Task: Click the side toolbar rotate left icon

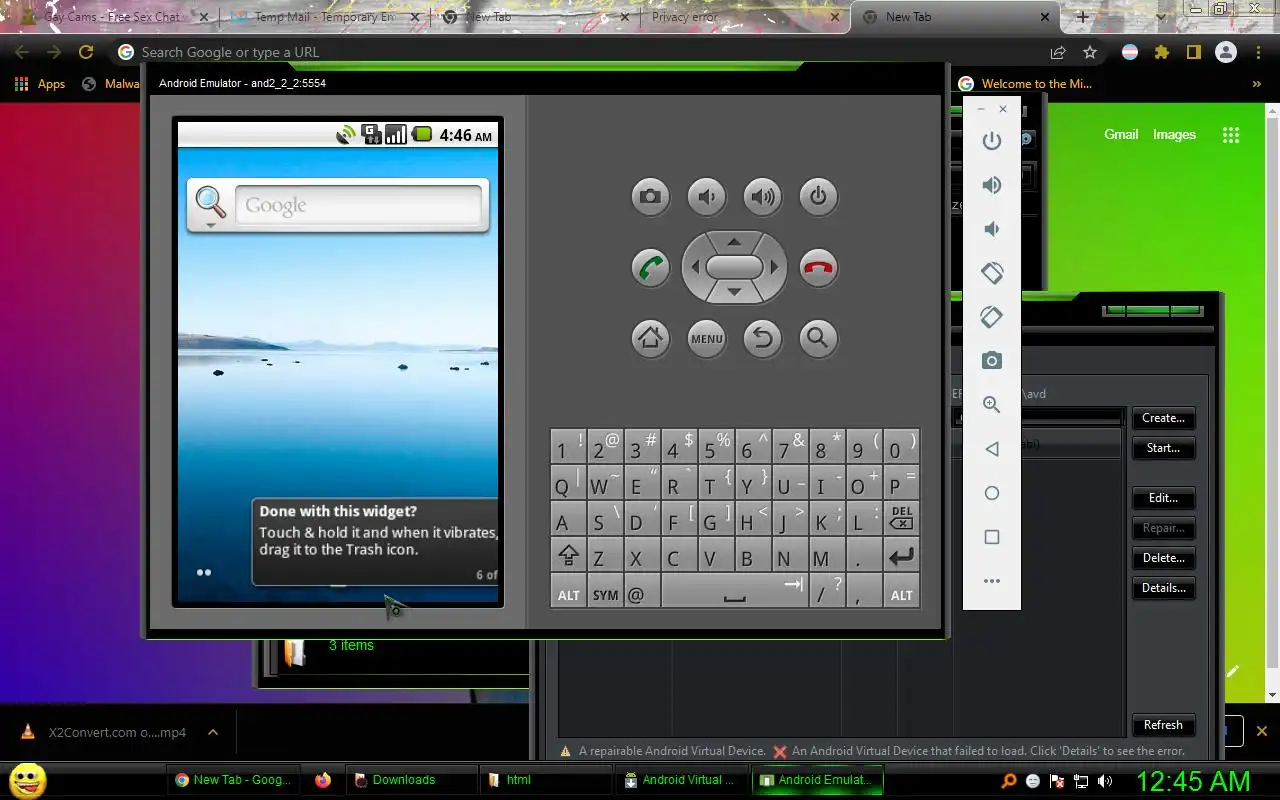Action: pos(992,273)
